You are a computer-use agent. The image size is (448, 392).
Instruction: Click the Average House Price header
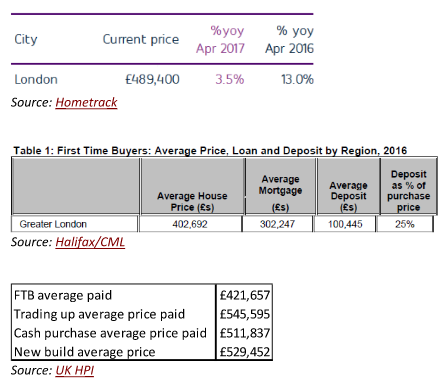tap(192, 201)
